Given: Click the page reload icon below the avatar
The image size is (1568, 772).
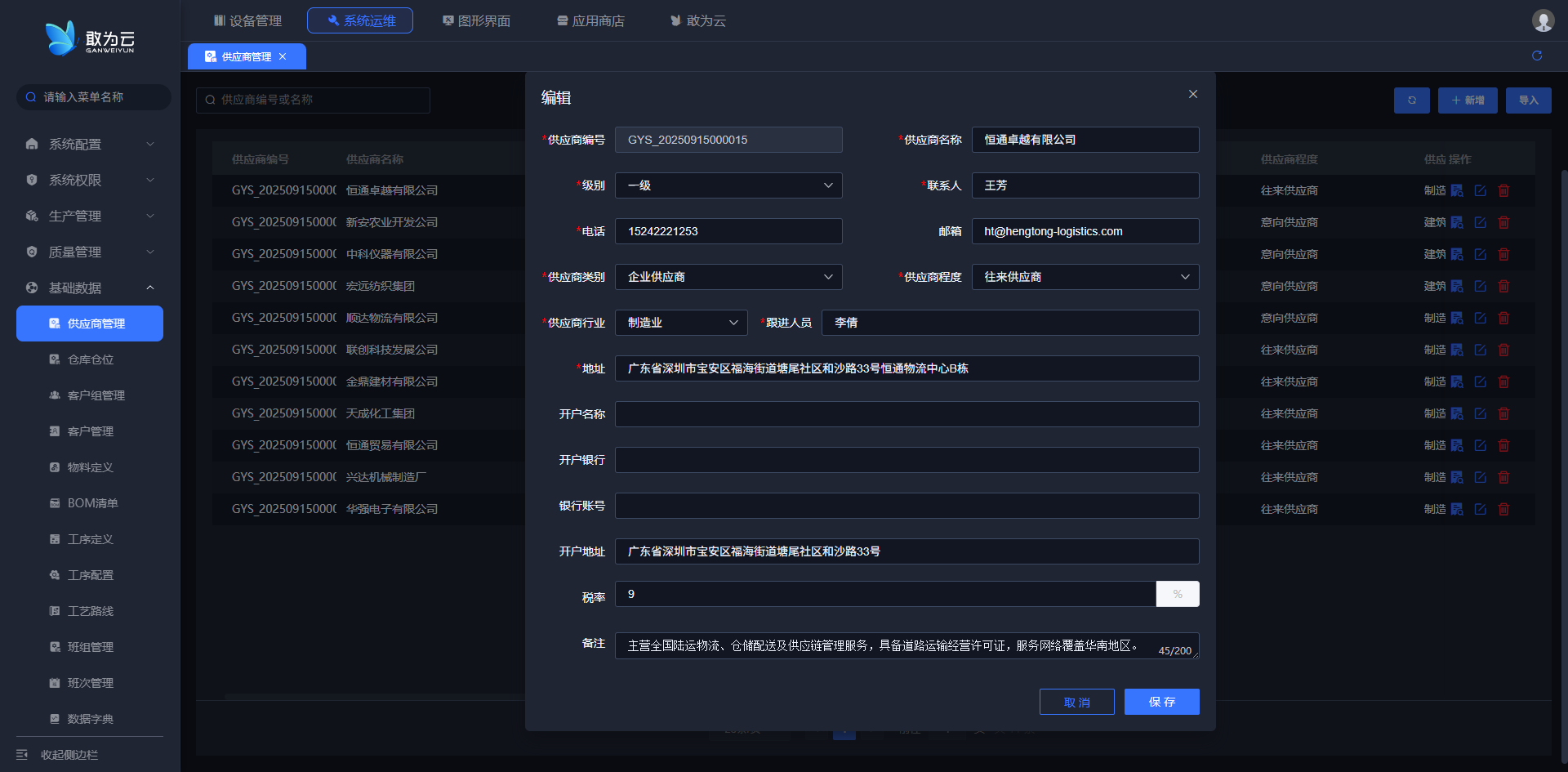Looking at the screenshot, I should [x=1536, y=56].
